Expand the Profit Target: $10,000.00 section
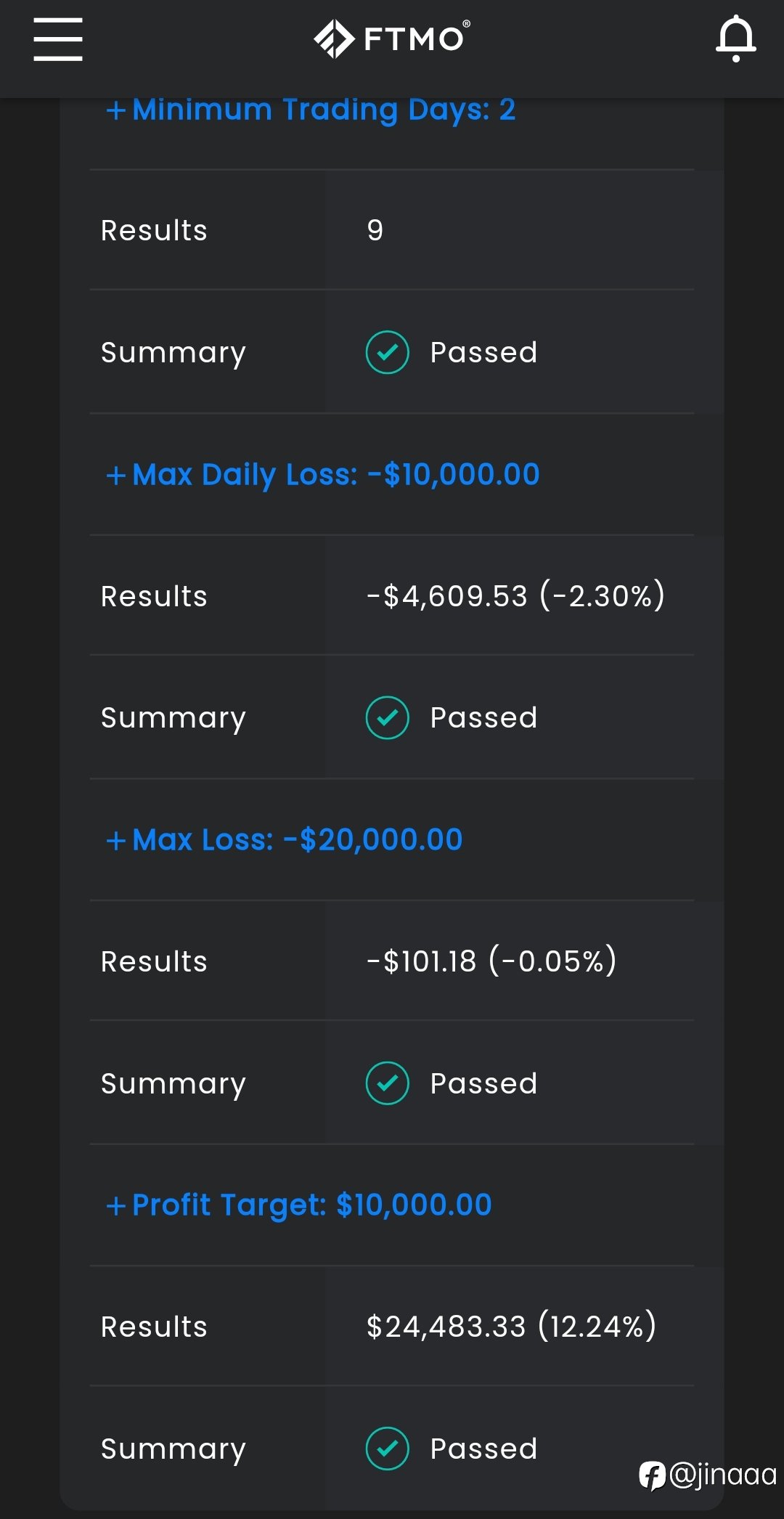This screenshot has height=1519, width=784. [299, 1205]
